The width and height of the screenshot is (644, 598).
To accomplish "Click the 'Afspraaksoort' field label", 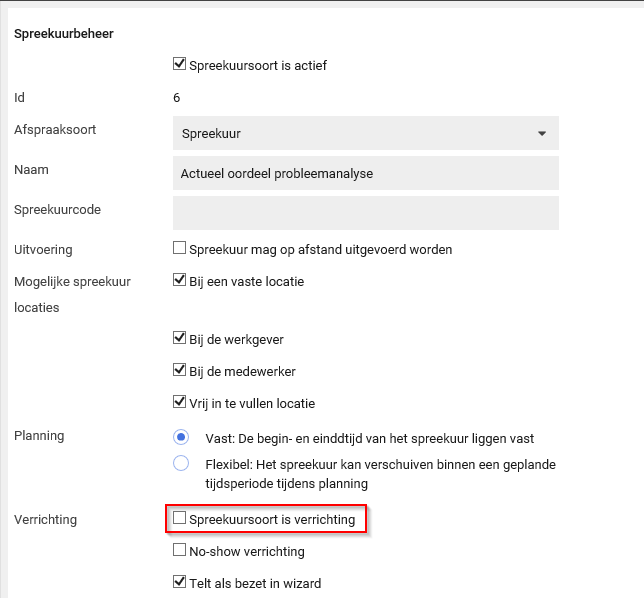I will click(x=55, y=130).
